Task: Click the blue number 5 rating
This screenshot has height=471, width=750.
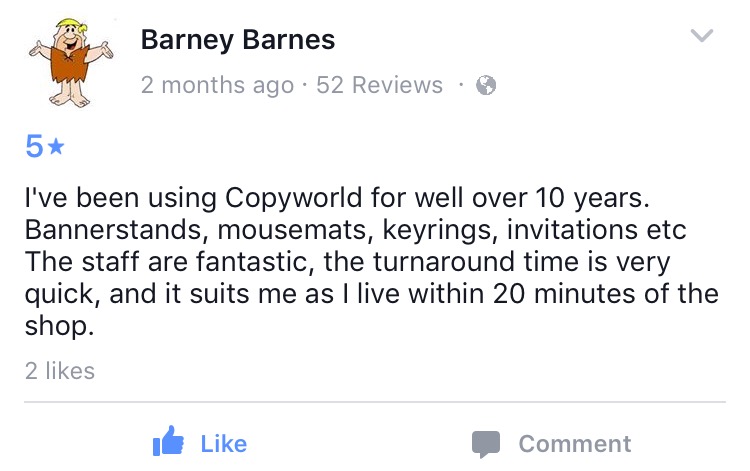Action: (34, 148)
